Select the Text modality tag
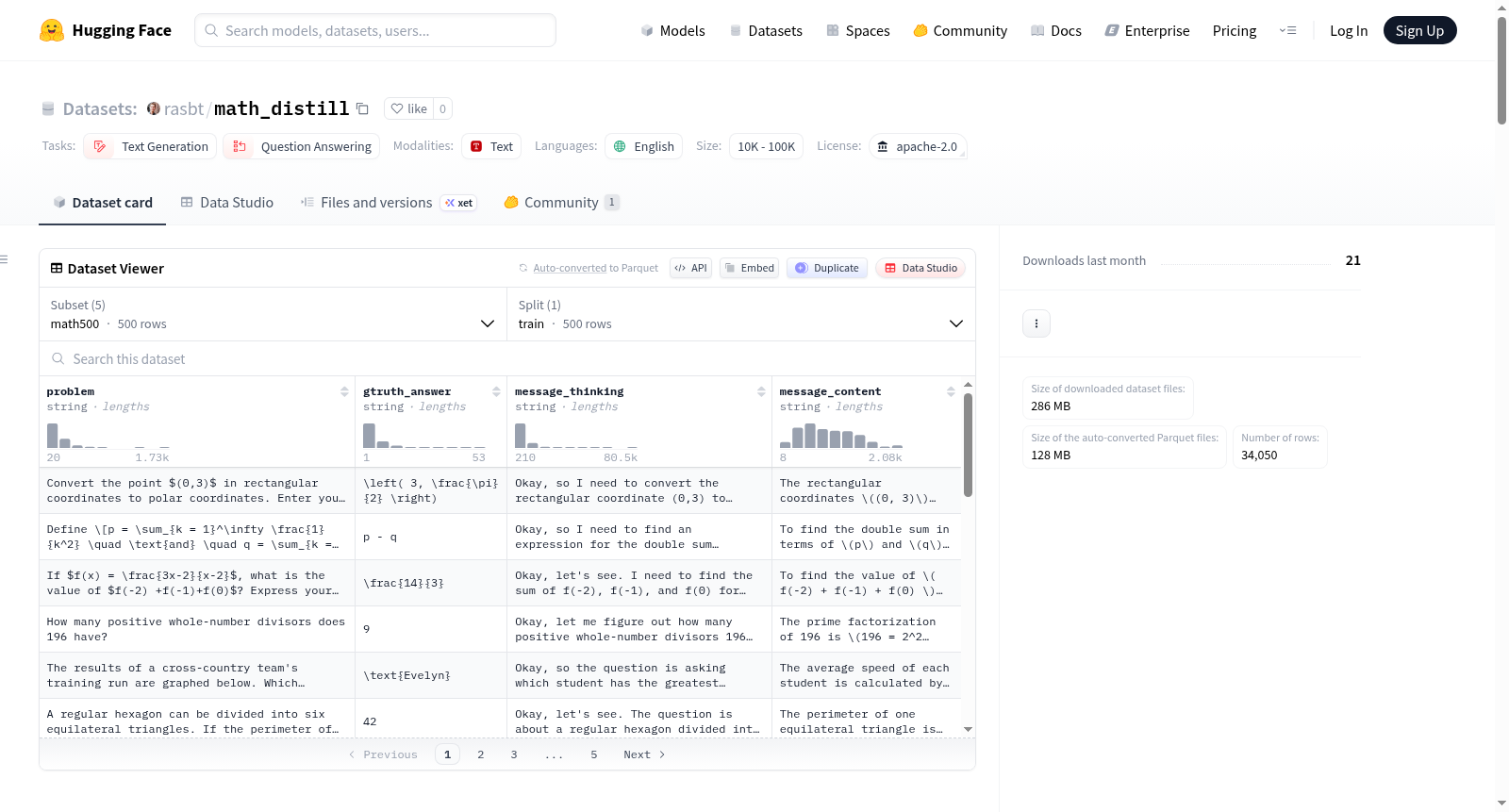The height and width of the screenshot is (812, 1509). click(x=491, y=146)
